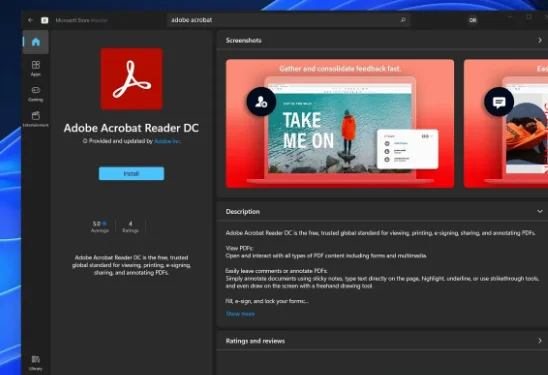Click 'View PDFs:' text in description
Image resolution: width=548 pixels, height=375 pixels.
[239, 248]
